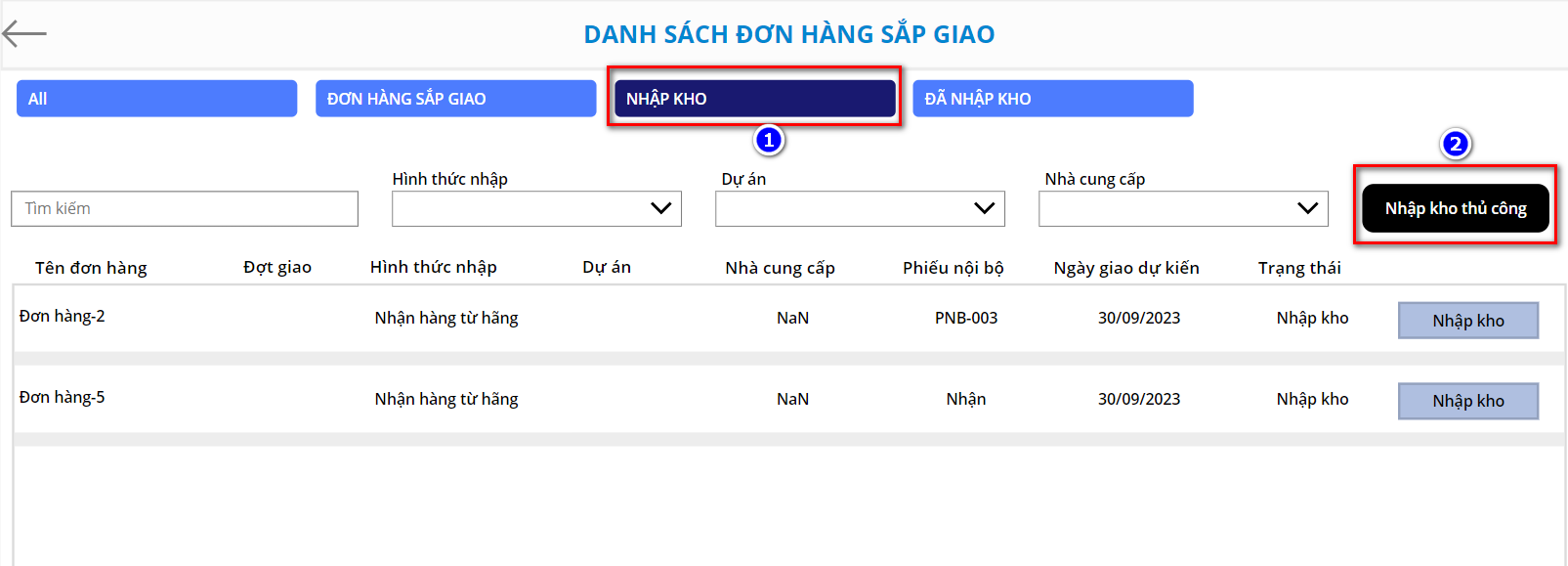This screenshot has width=1568, height=566.
Task: Expand the Hình thức nhập dropdown
Action: point(536,208)
